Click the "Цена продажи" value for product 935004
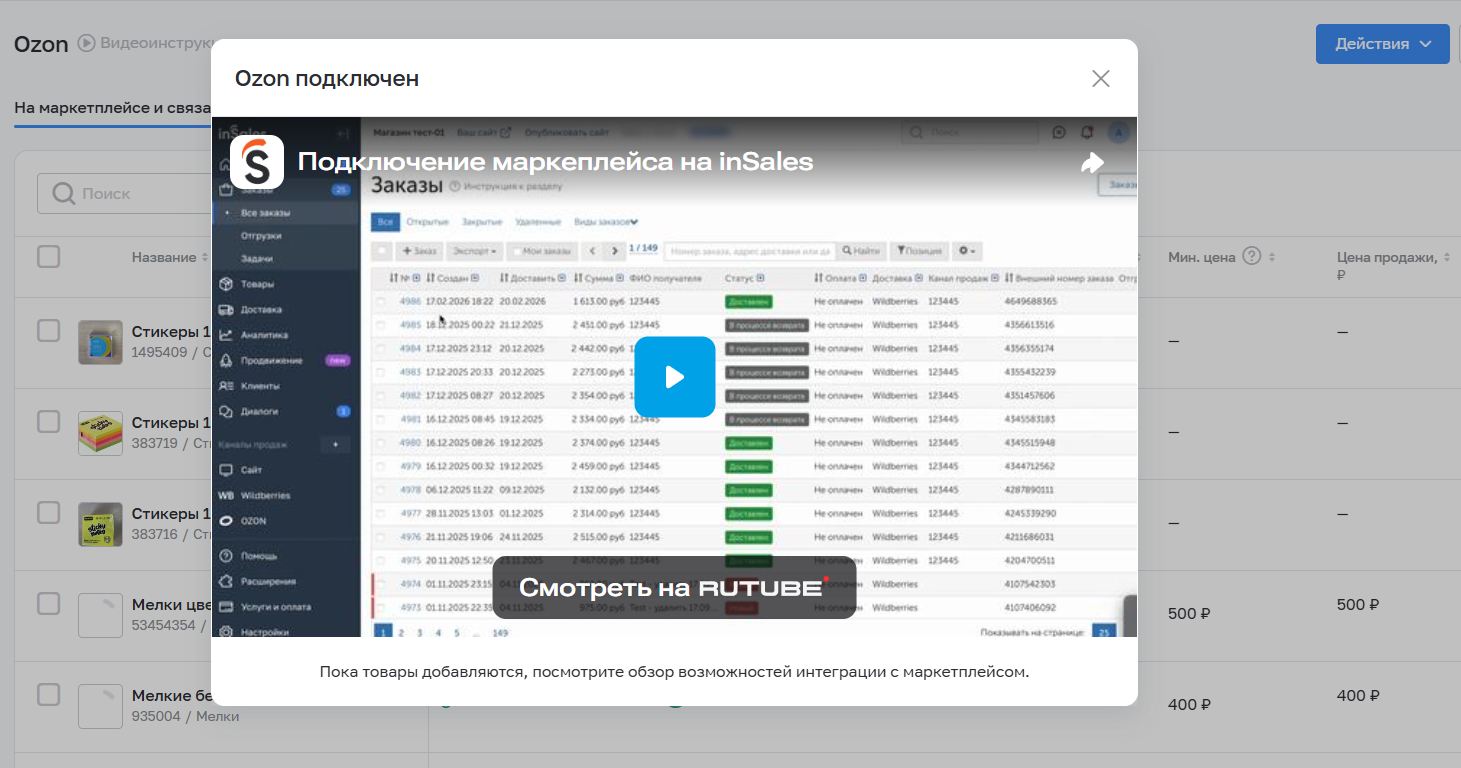This screenshot has width=1461, height=768. [x=1358, y=696]
